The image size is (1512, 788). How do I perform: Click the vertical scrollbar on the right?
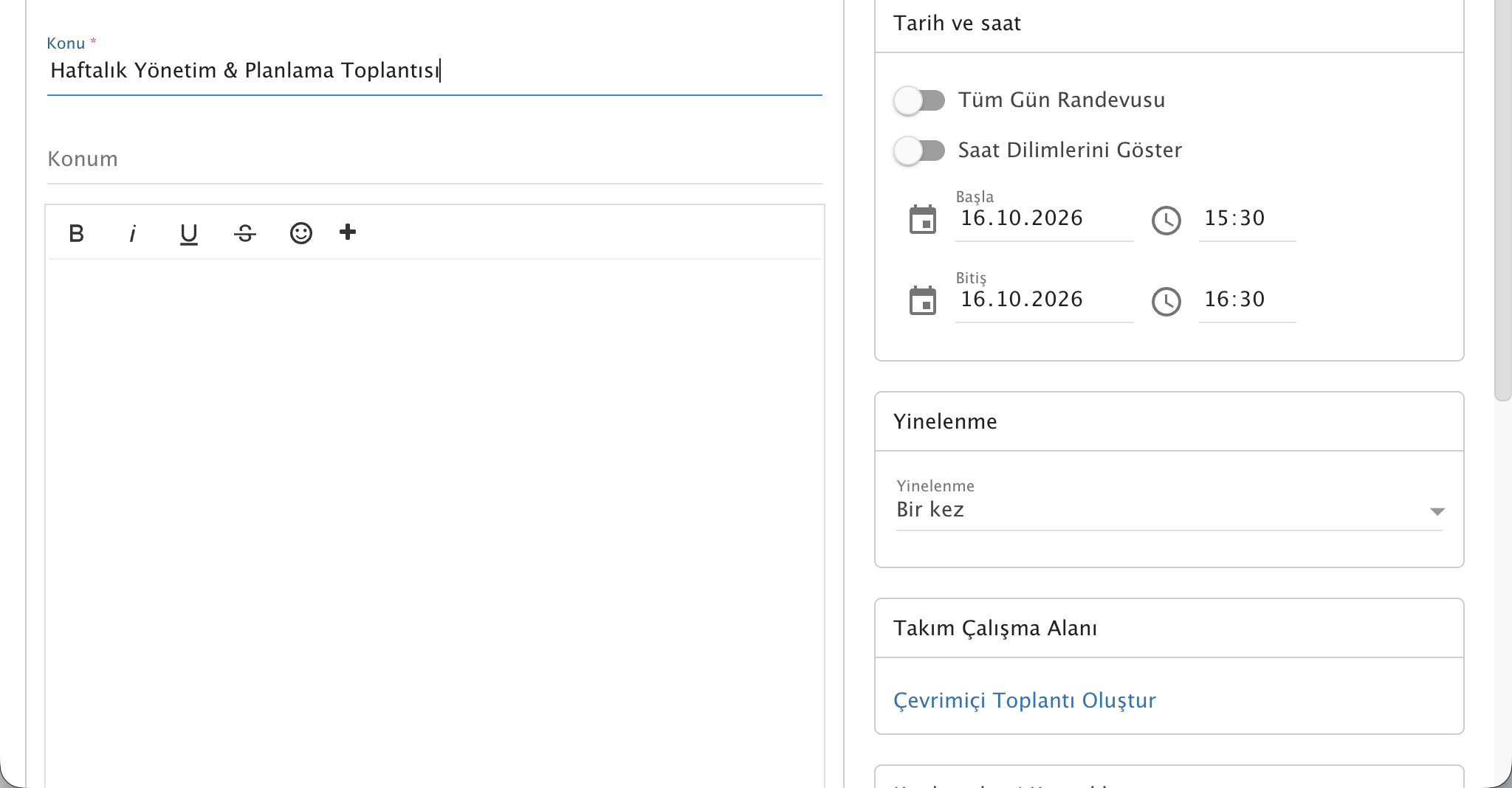click(x=1502, y=201)
